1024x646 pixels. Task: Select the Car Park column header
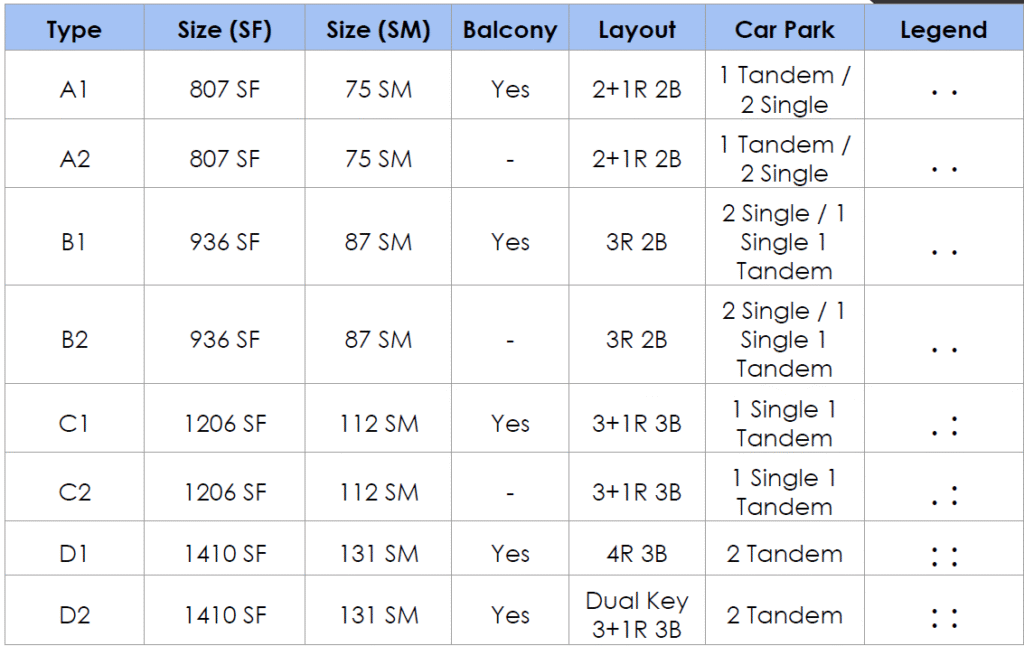(x=784, y=30)
